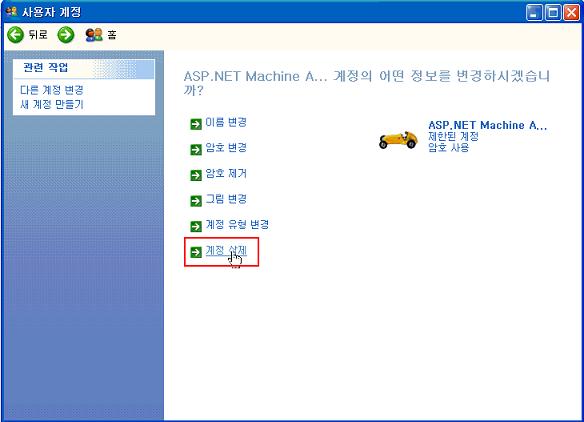The width and height of the screenshot is (584, 422).
Task: Select the yellow race car account picture
Action: (x=398, y=139)
